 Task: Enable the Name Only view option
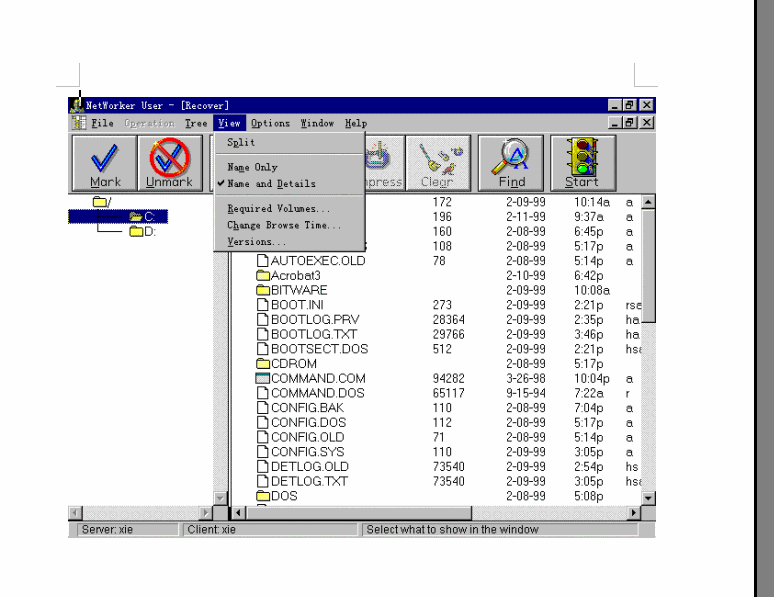pyautogui.click(x=252, y=167)
